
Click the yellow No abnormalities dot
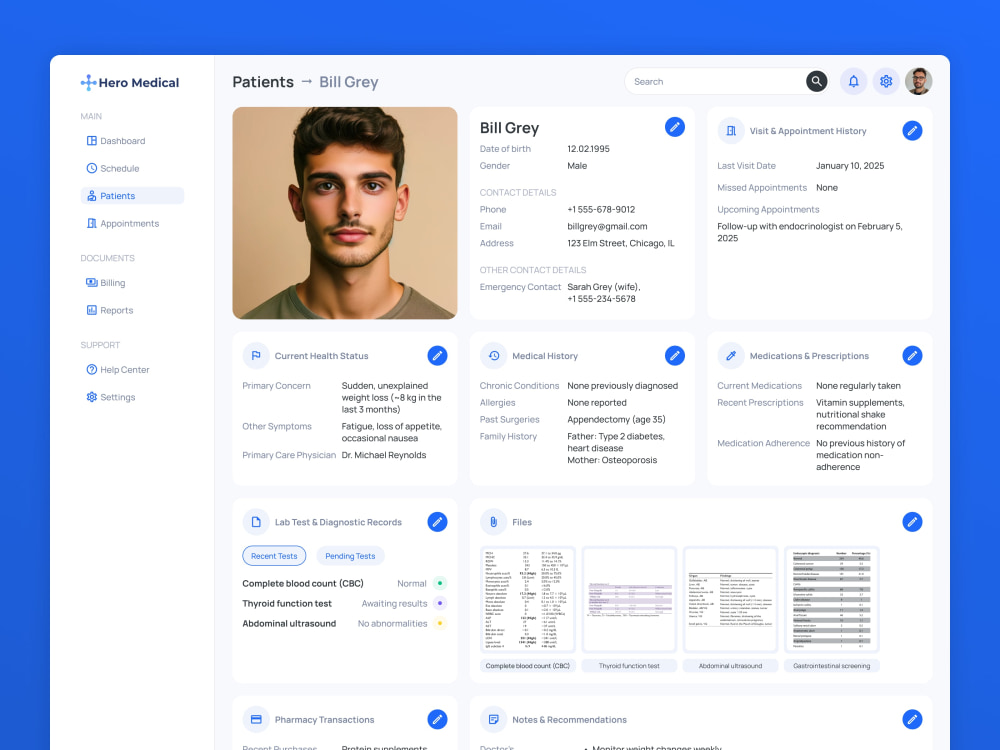pos(439,624)
